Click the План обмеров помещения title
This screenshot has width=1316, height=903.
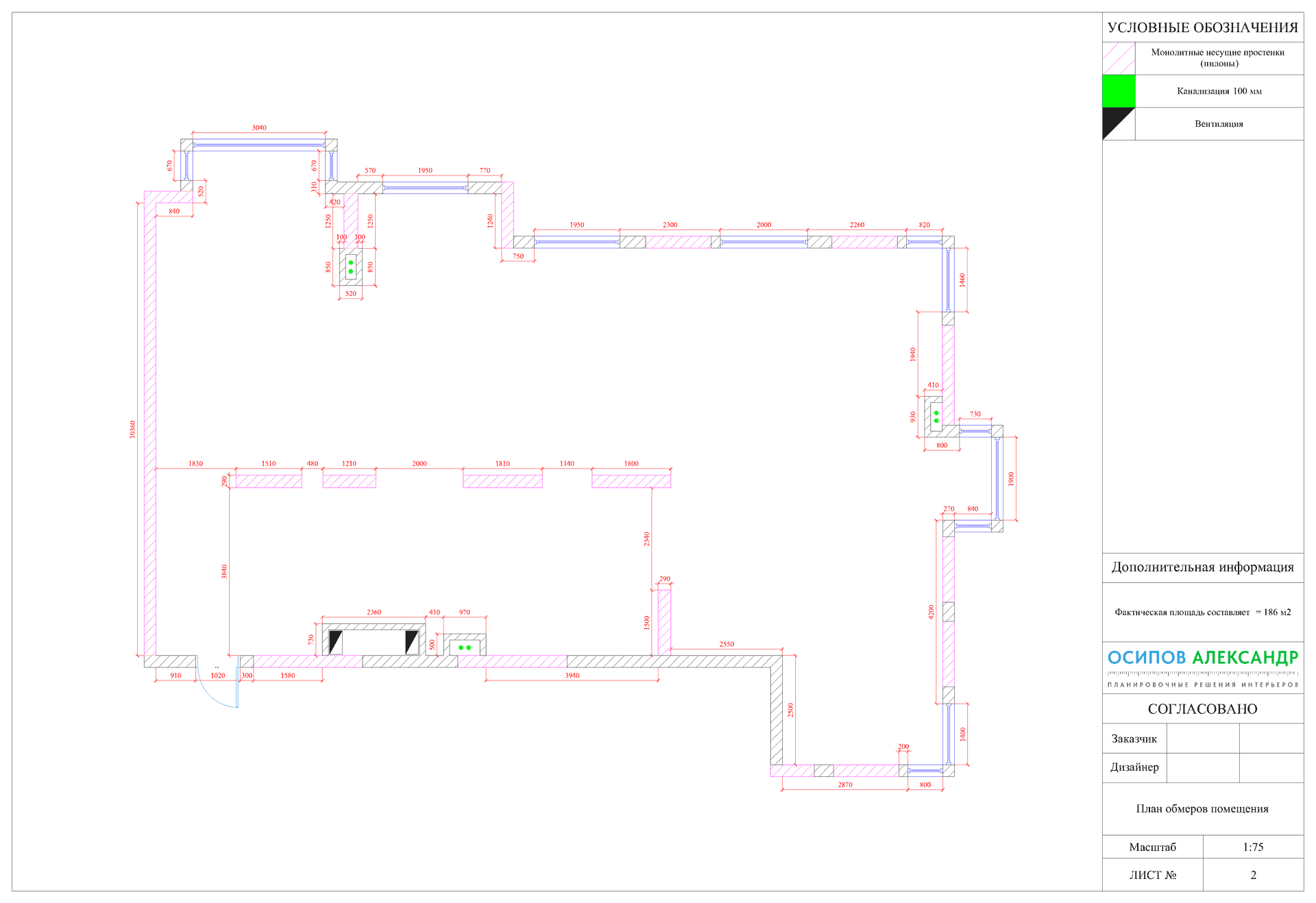tap(1202, 808)
